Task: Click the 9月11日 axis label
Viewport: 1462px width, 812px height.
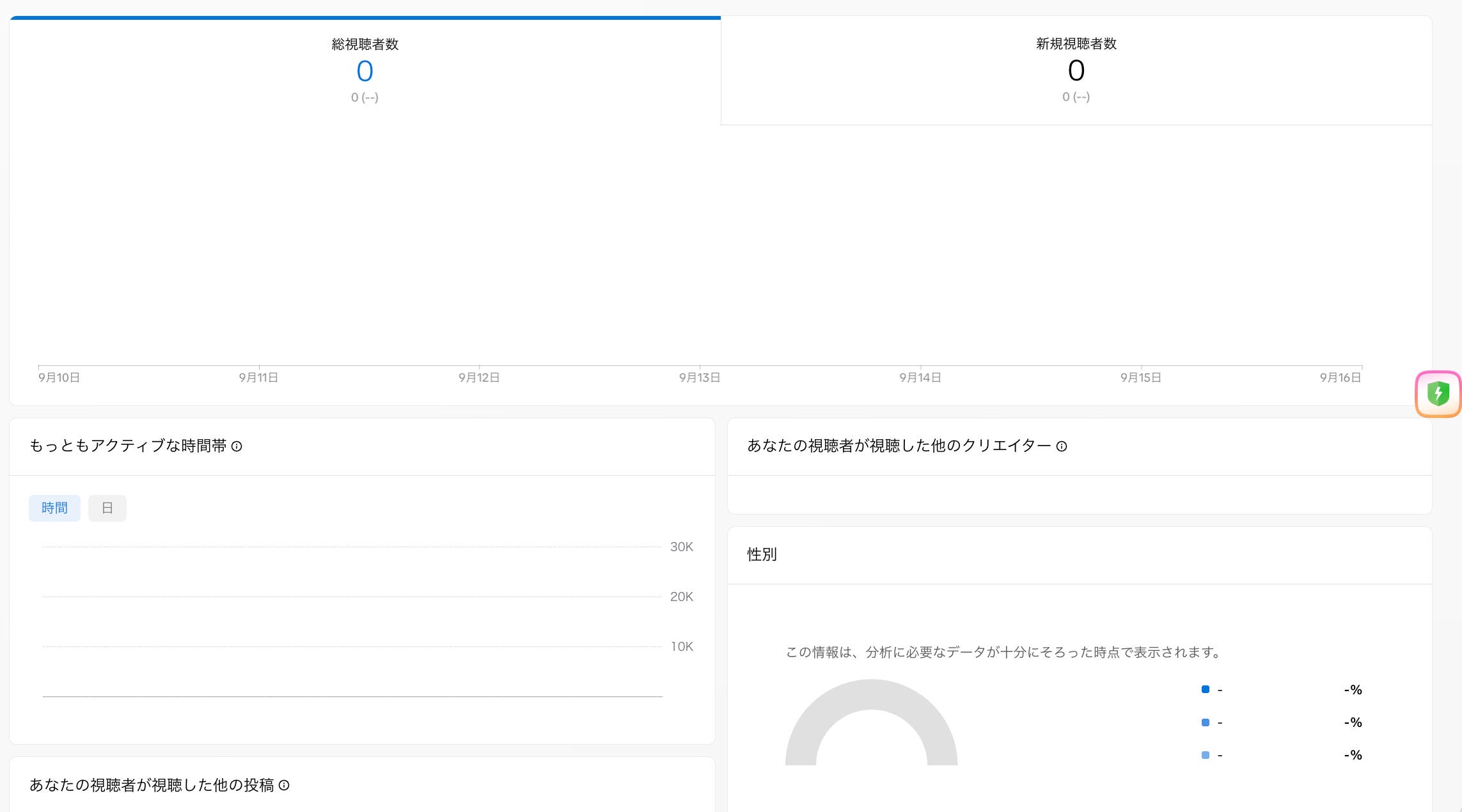Action: [x=258, y=378]
